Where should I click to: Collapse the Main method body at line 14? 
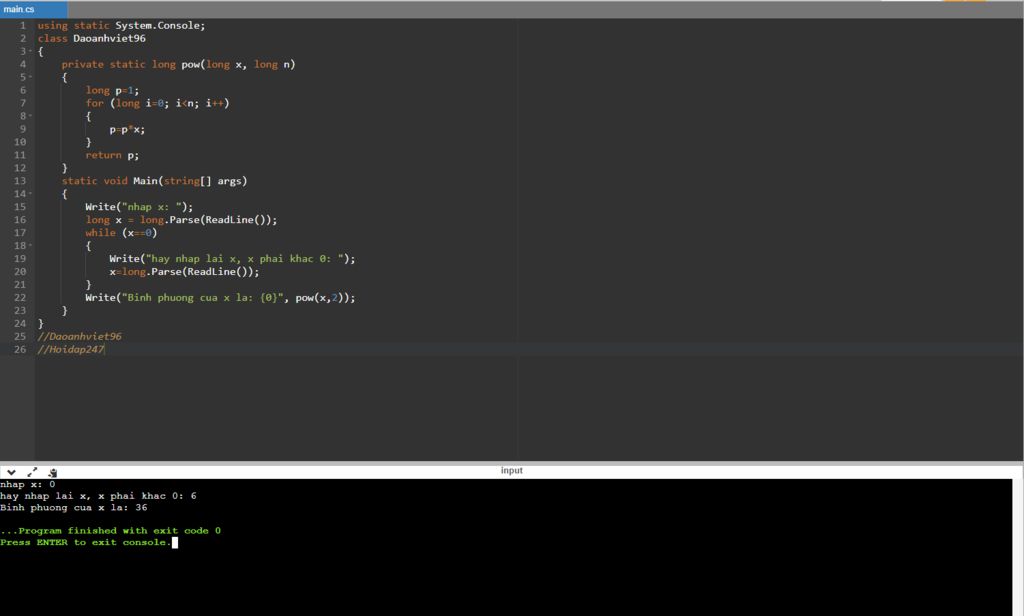click(x=30, y=194)
